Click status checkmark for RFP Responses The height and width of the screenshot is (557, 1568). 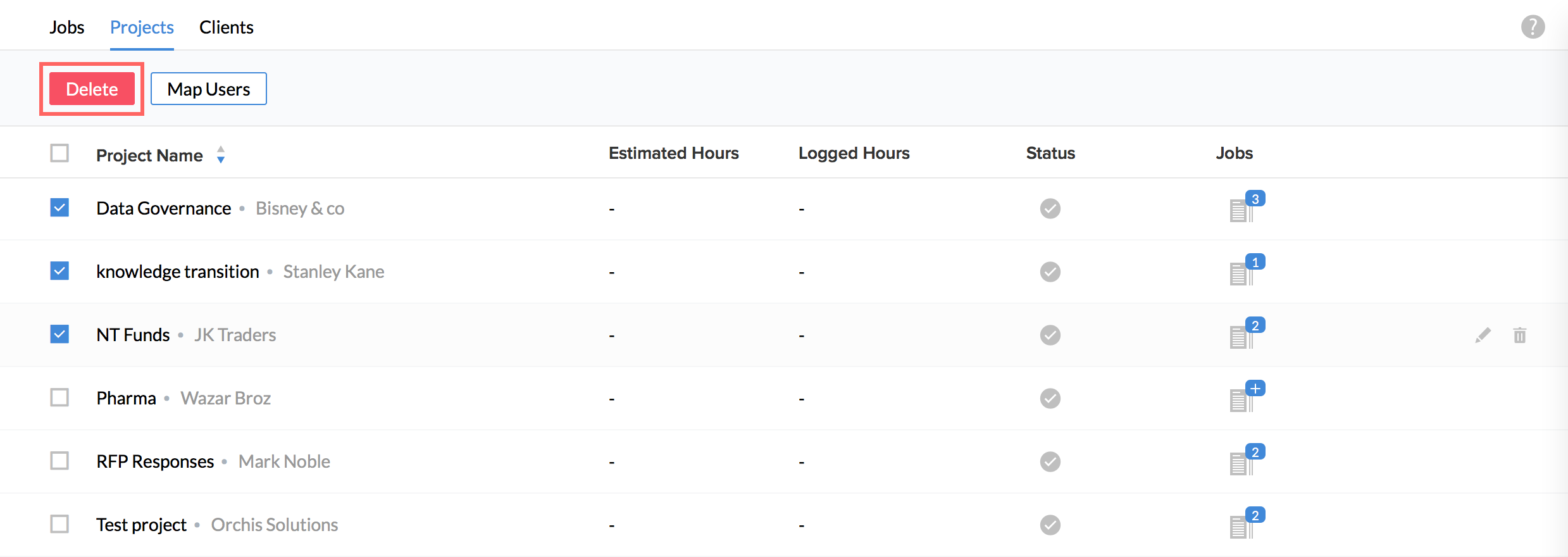click(x=1050, y=461)
